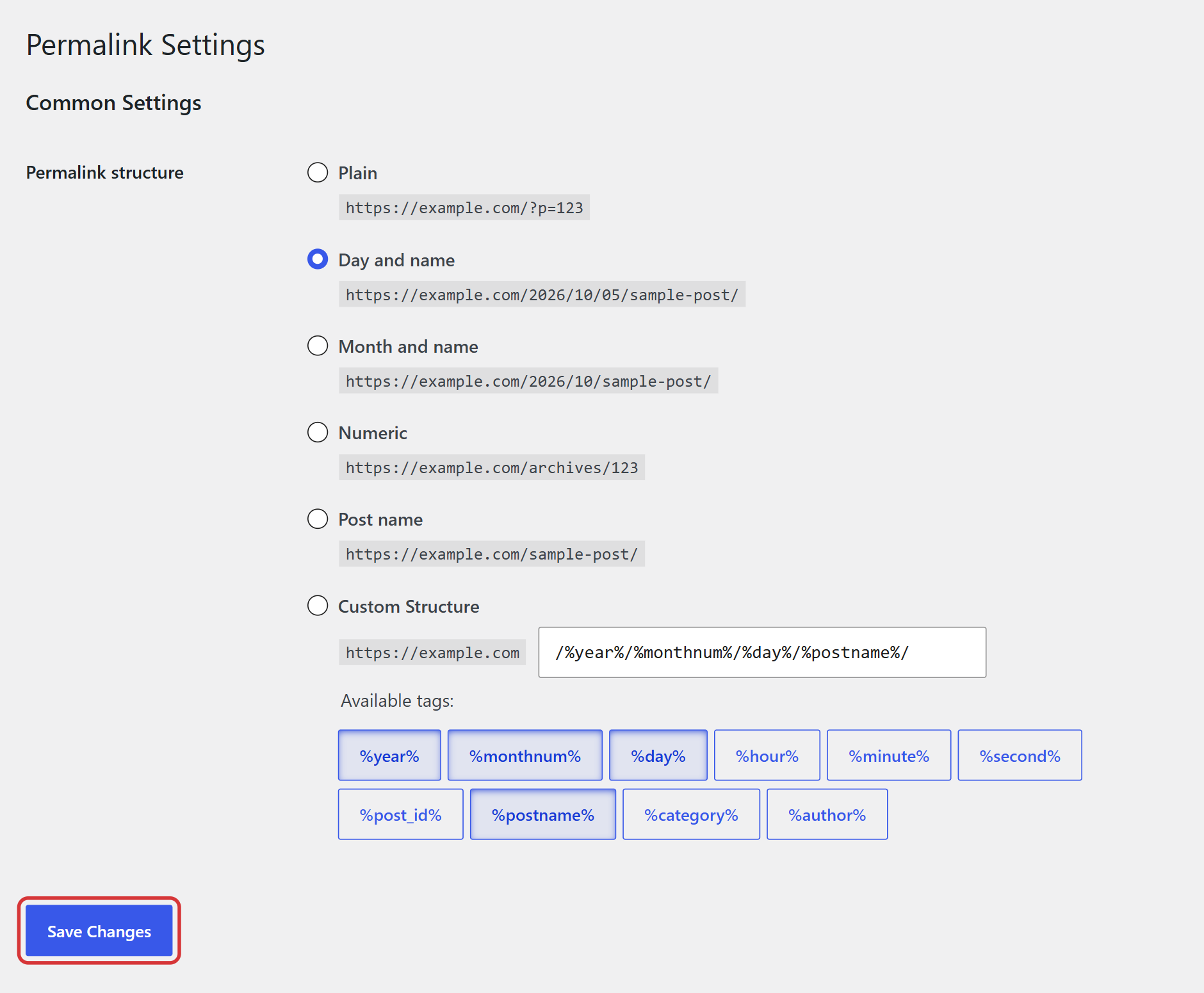Click the Available tags label
Screen dimensions: 1204x993
397,701
